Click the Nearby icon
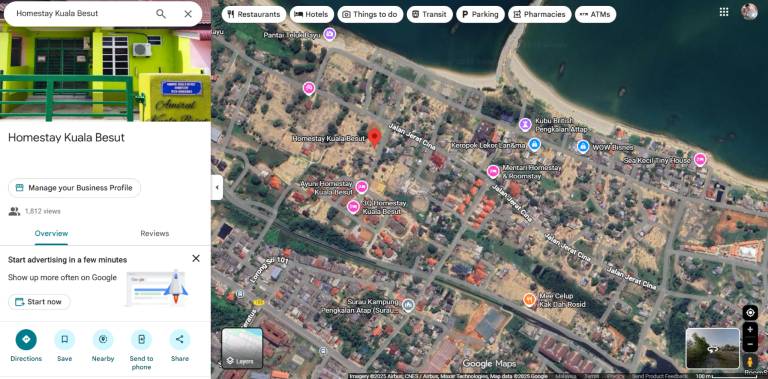Image resolution: width=768 pixels, height=379 pixels. [103, 339]
